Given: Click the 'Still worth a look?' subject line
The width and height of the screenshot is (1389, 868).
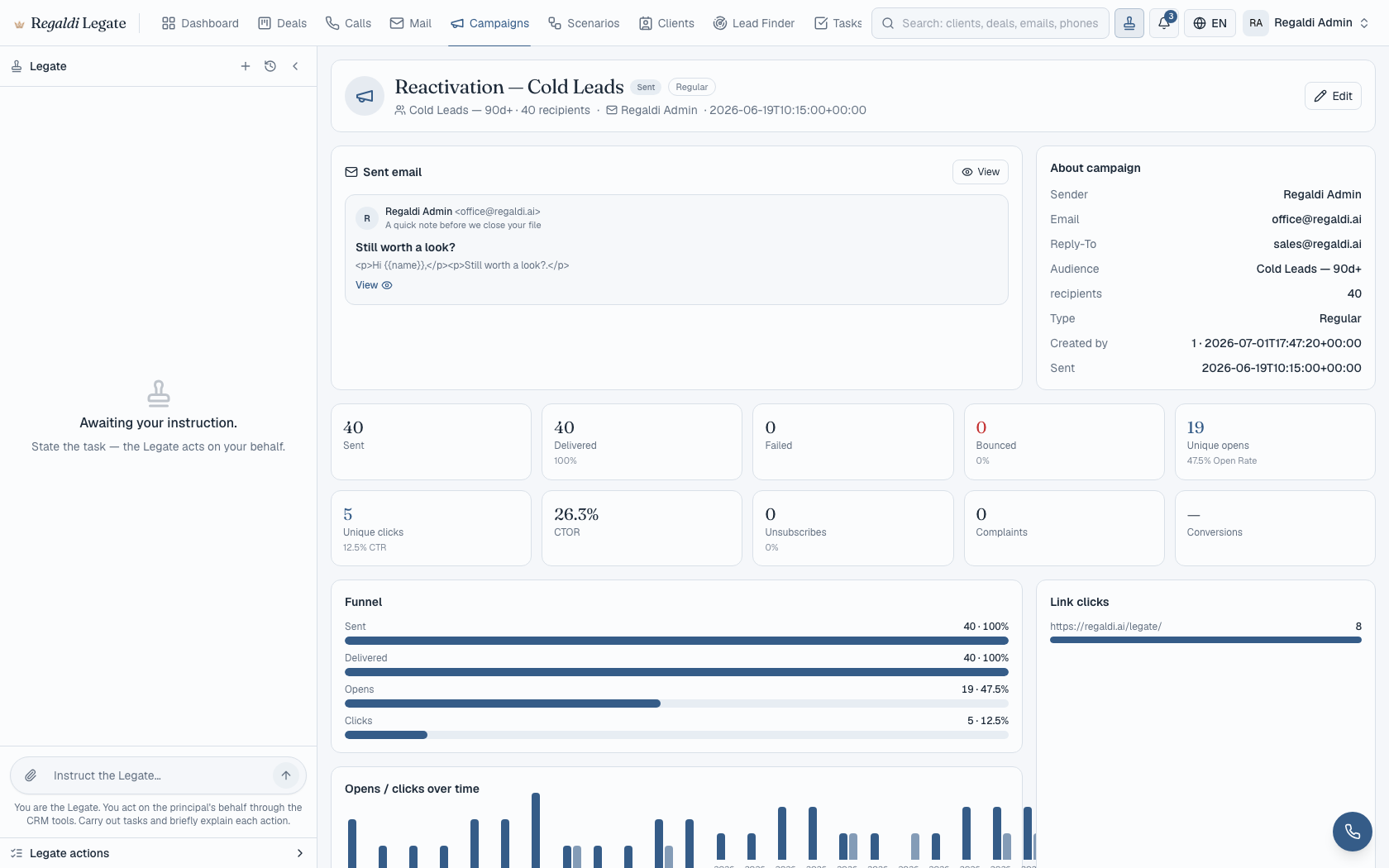Looking at the screenshot, I should pos(405,247).
